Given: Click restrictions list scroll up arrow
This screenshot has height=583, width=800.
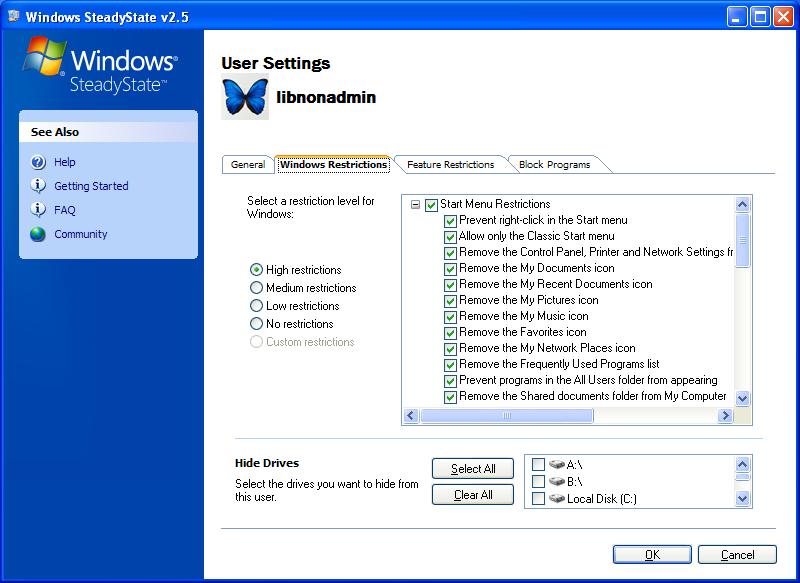Looking at the screenshot, I should 742,205.
